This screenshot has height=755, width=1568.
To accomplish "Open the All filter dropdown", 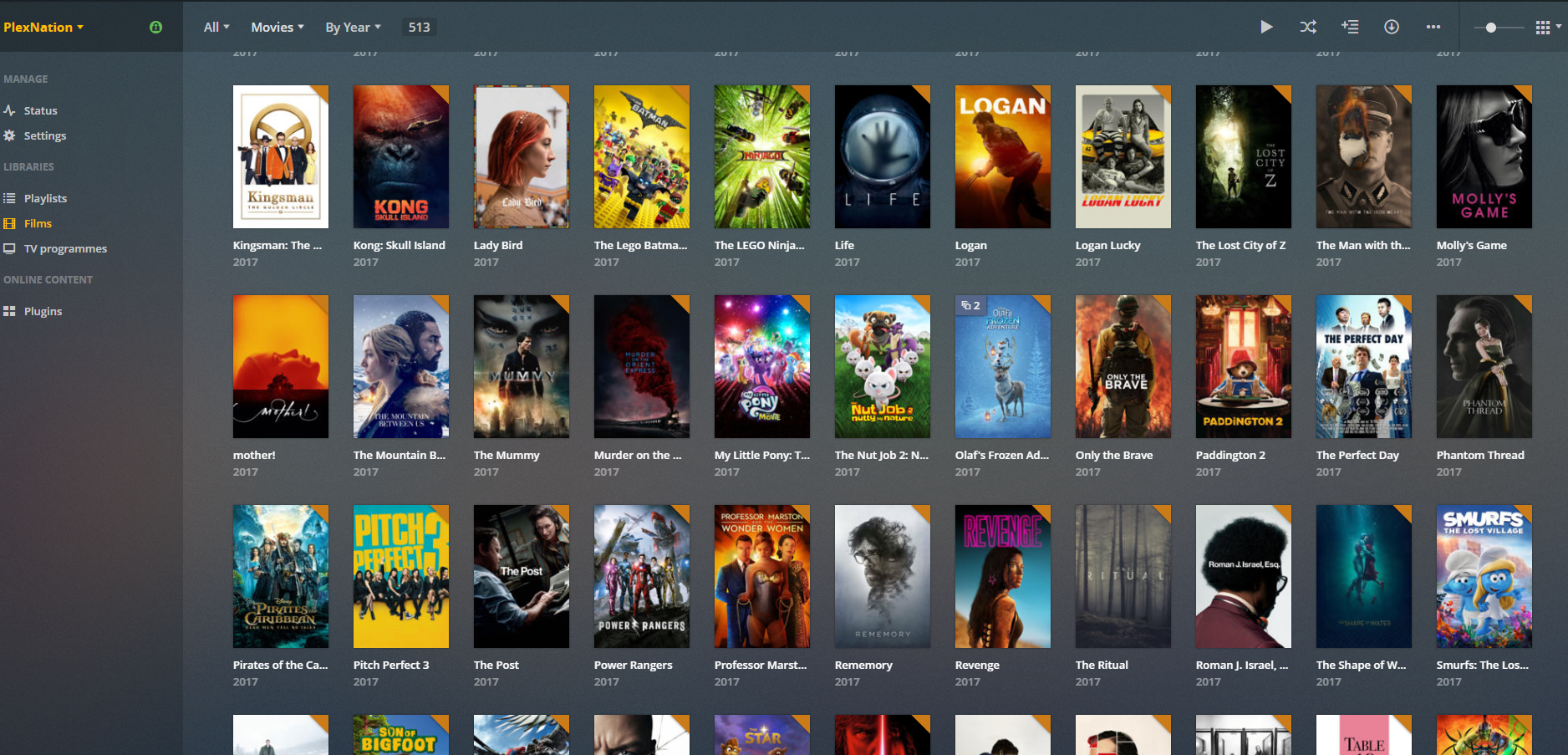I will (x=216, y=27).
